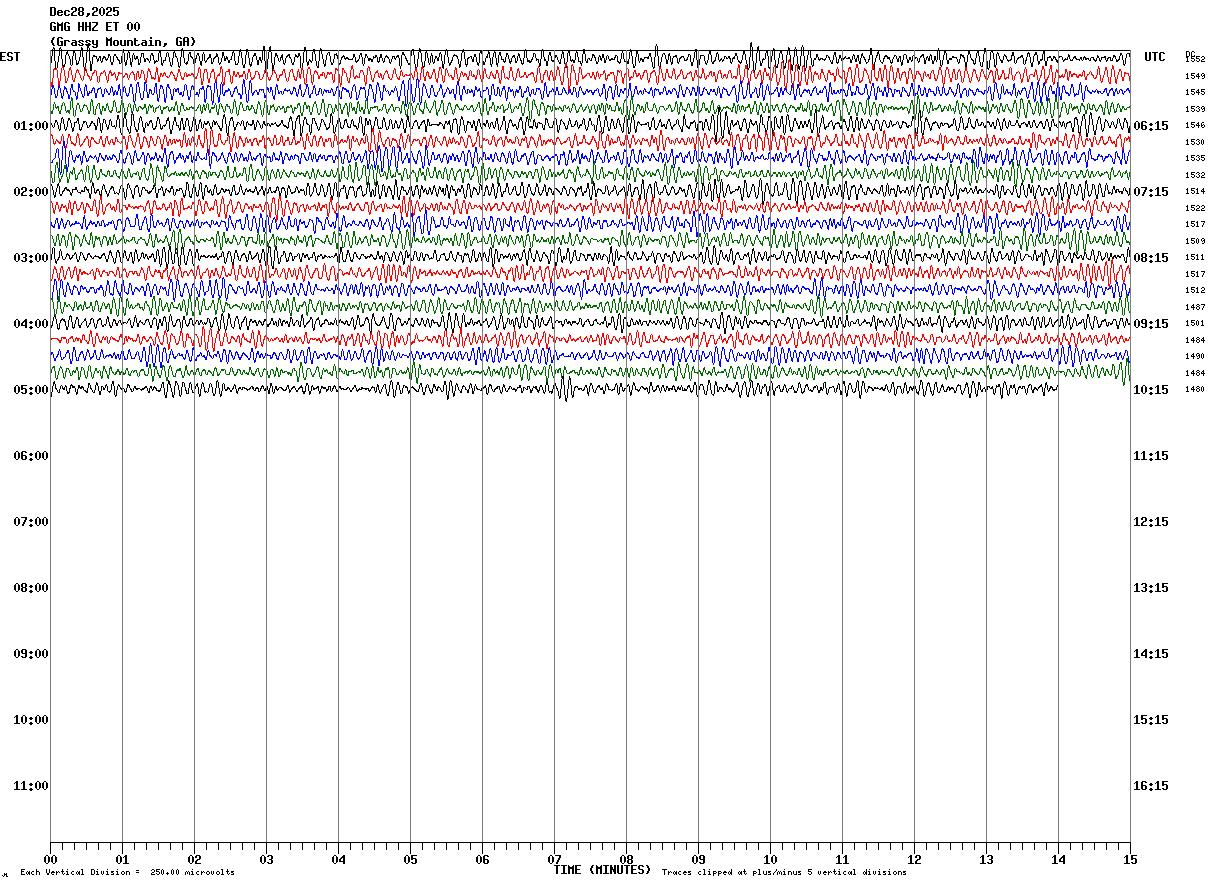
Task: Pick the DC offset value 1539
Action: [x=1195, y=109]
